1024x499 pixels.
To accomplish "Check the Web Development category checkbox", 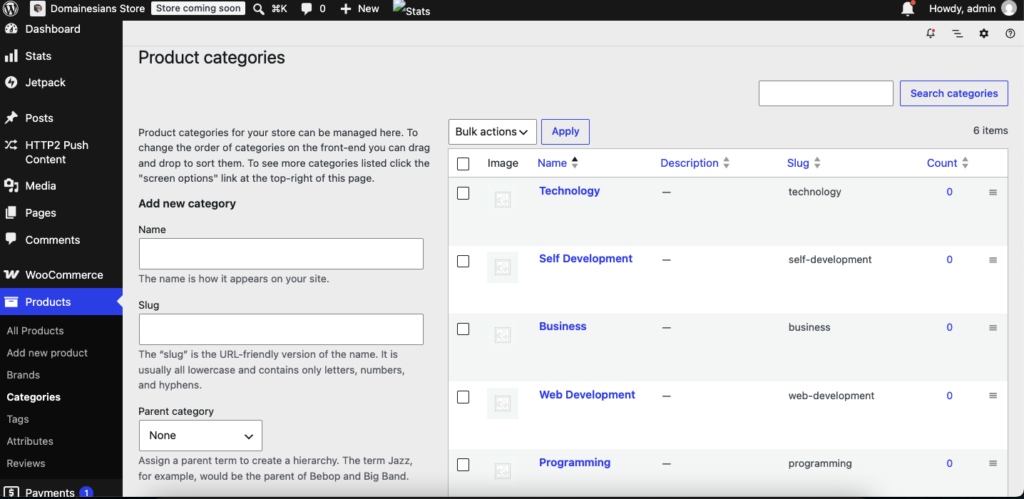I will pos(463,397).
